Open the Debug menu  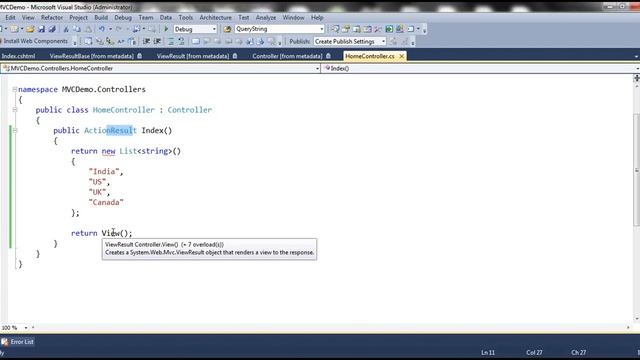123,18
